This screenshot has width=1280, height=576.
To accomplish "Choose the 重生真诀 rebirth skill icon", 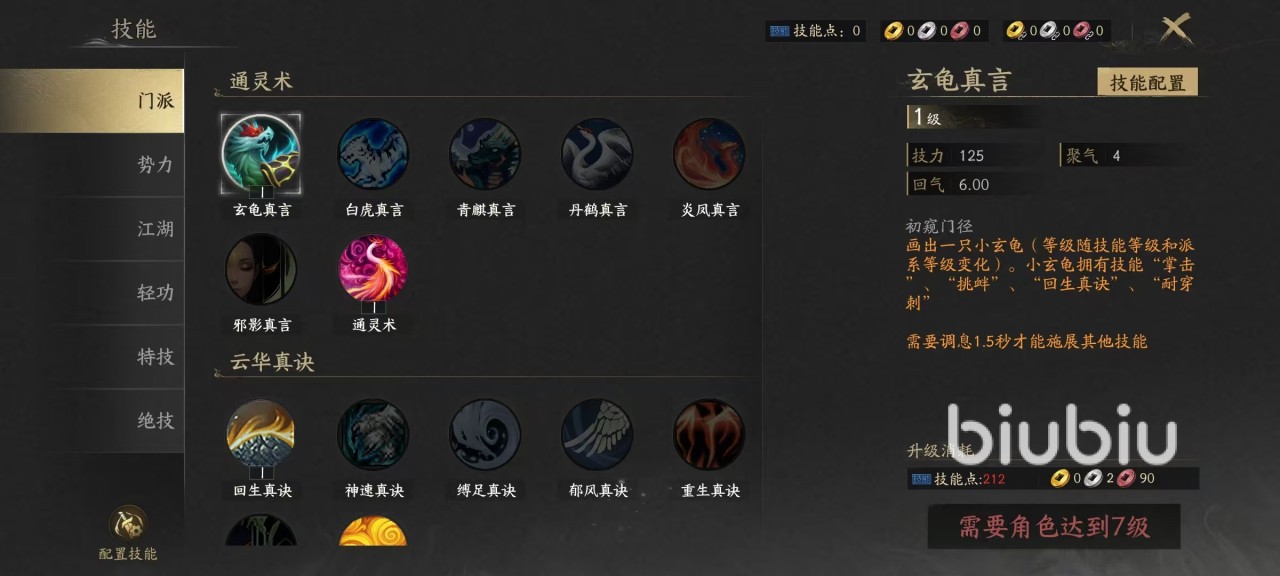I will [709, 435].
